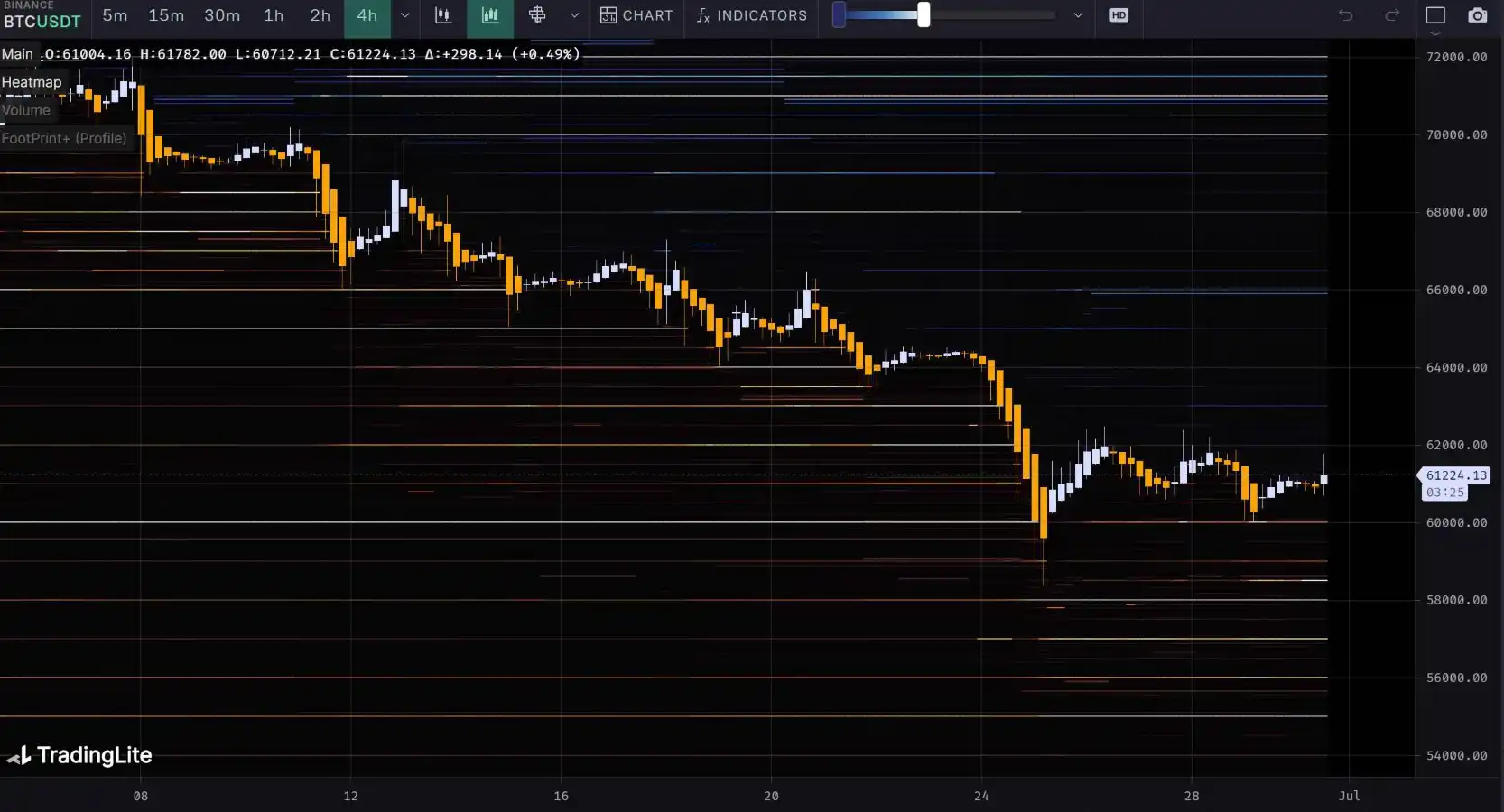Enter fullscreen with the square icon
The width and height of the screenshot is (1504, 812).
pos(1435,15)
